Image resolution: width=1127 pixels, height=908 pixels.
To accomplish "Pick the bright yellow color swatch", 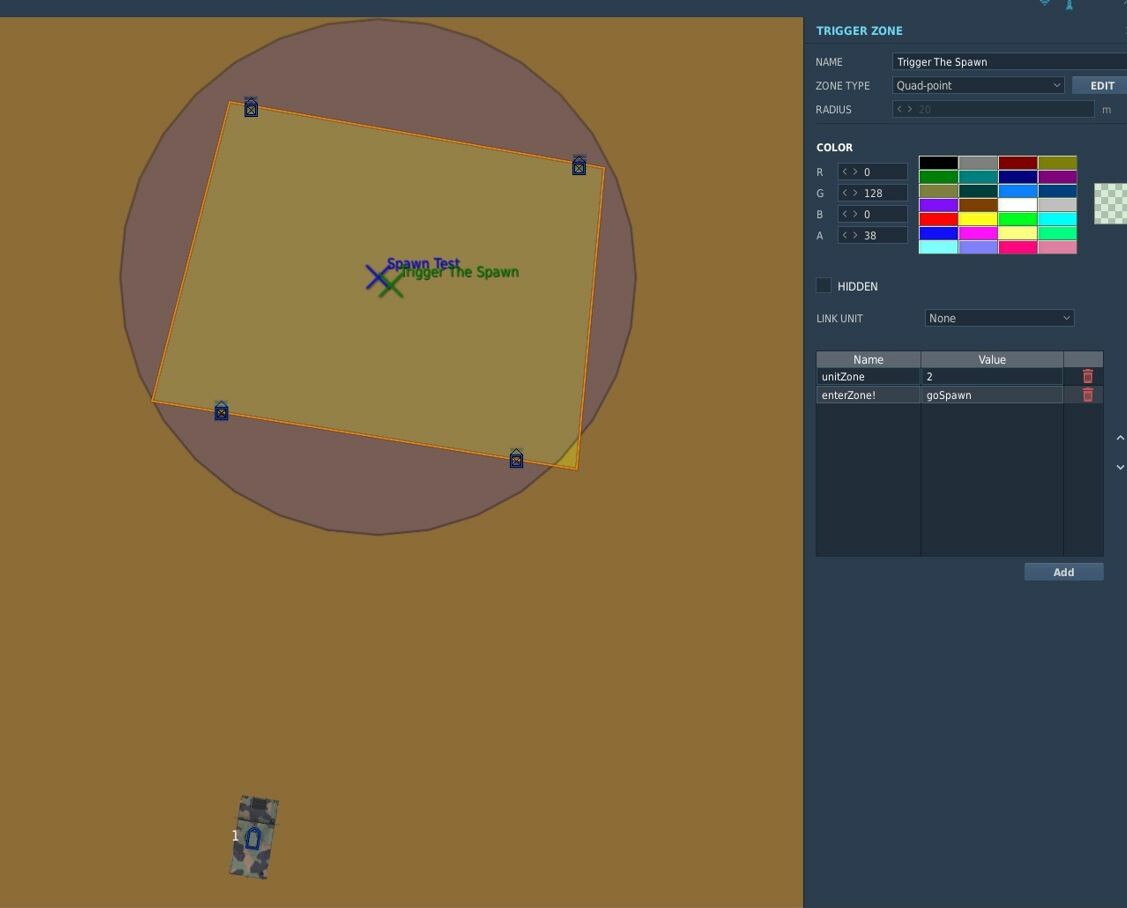I will click(978, 219).
